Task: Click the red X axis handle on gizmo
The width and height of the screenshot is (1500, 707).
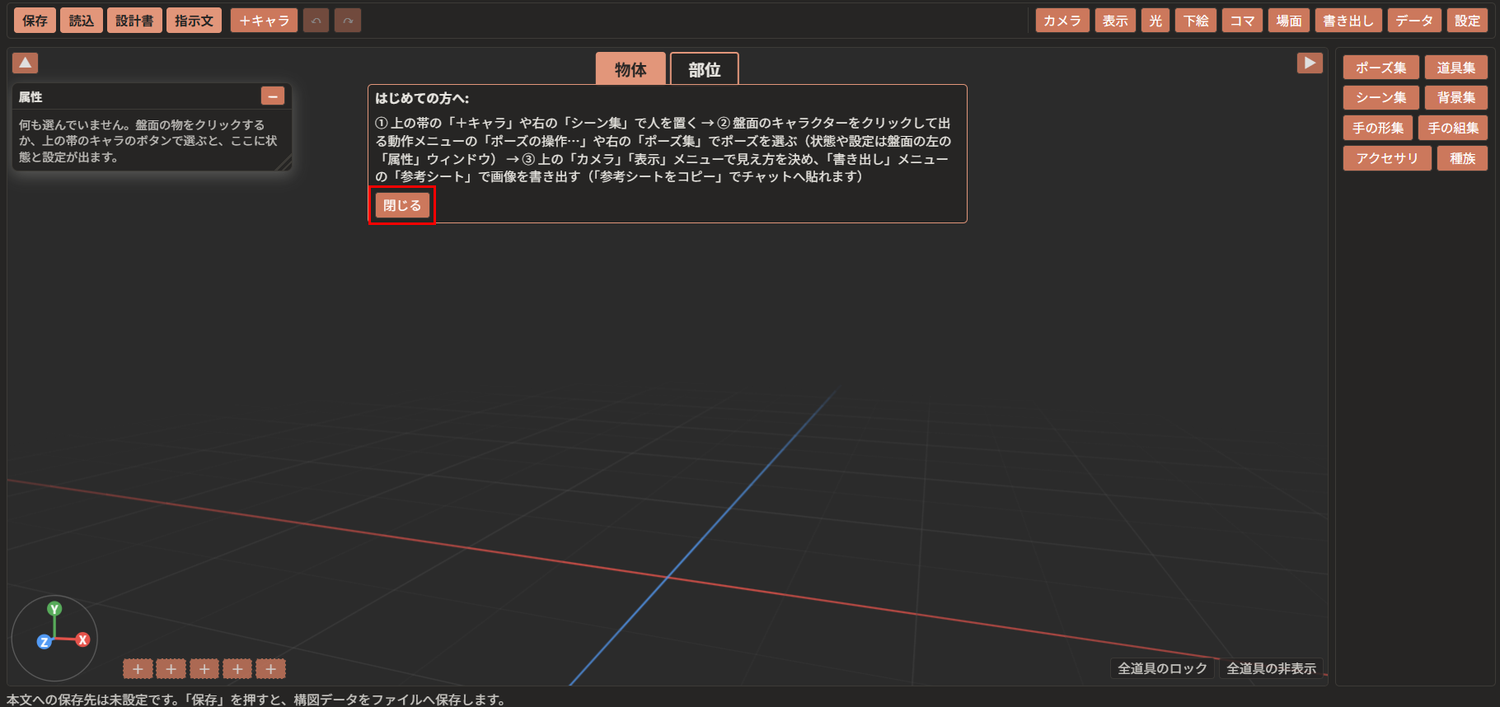Action: click(x=83, y=639)
